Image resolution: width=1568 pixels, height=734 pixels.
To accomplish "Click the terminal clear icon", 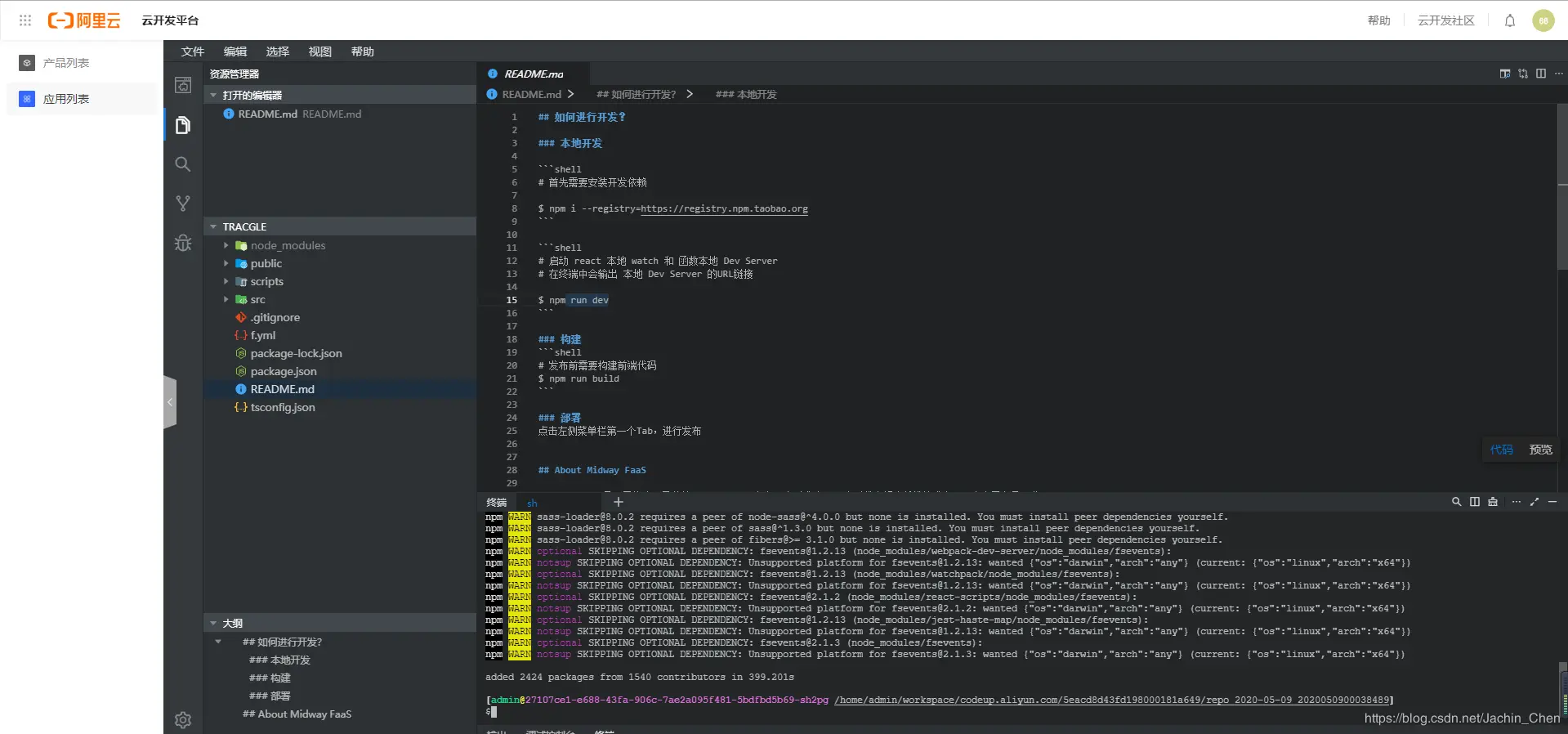I will tap(1493, 502).
